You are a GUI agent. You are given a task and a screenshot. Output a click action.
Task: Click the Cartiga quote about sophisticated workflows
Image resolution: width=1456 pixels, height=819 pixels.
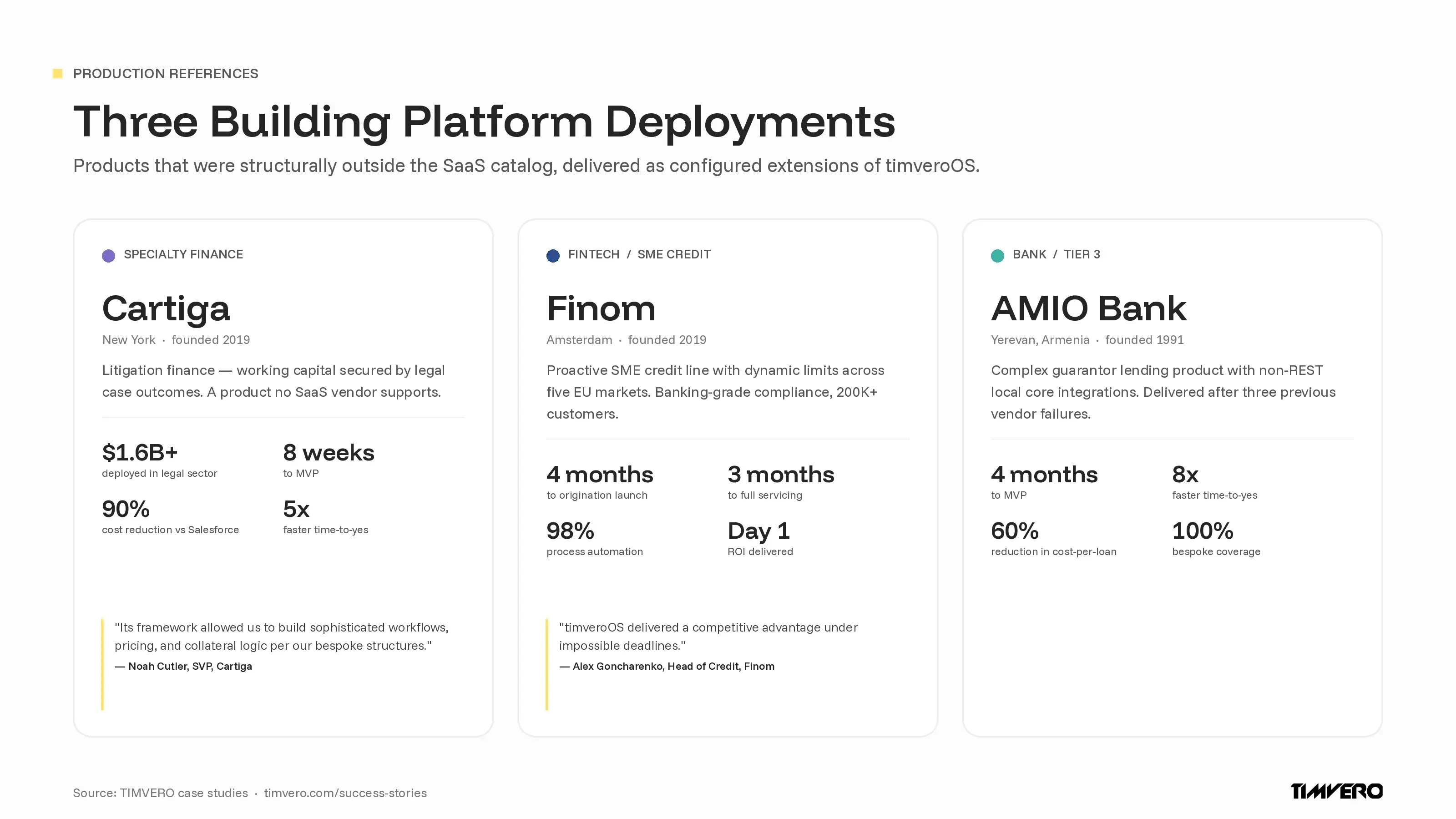282,637
